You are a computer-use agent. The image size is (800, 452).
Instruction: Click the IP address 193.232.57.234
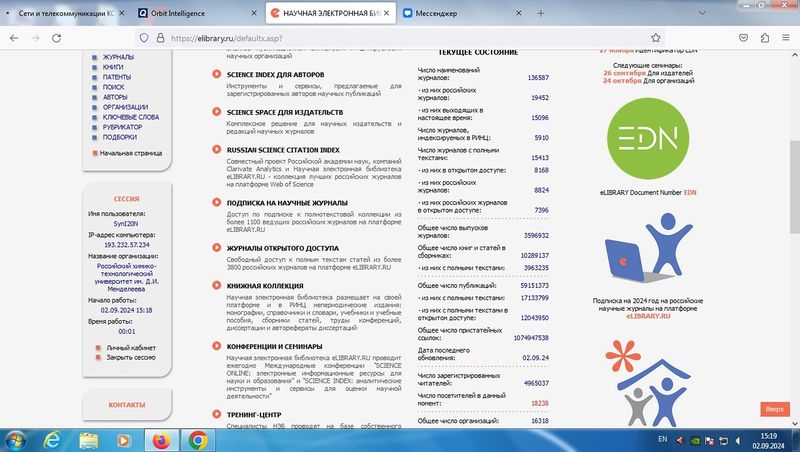click(x=127, y=245)
